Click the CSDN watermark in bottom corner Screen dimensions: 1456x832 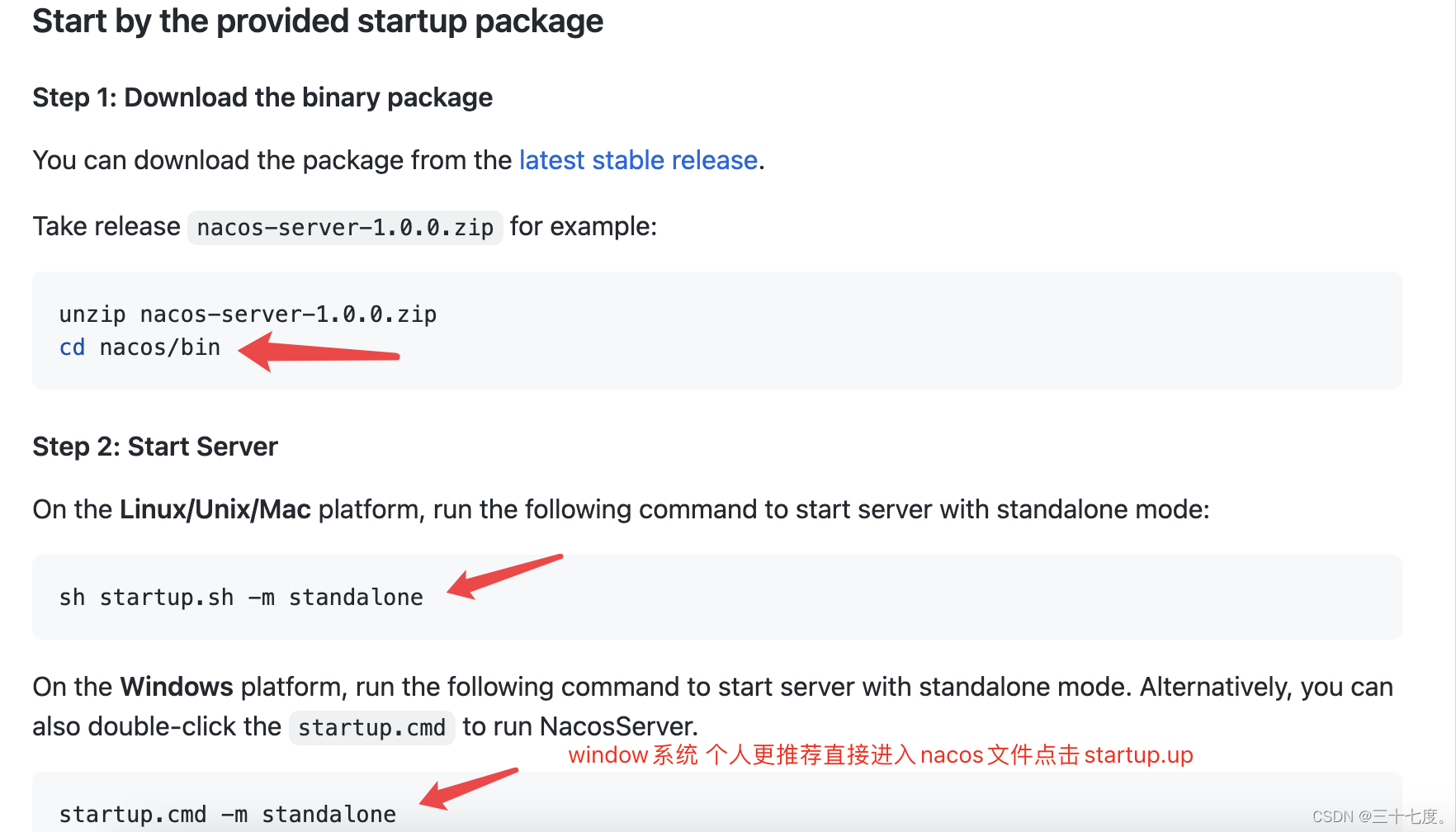[x=1378, y=816]
